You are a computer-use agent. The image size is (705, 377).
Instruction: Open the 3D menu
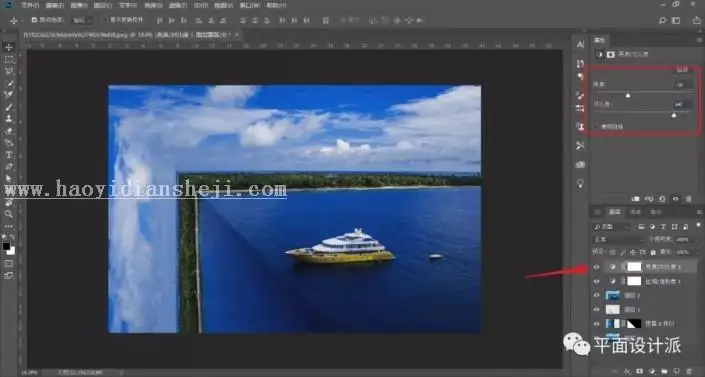point(201,5)
